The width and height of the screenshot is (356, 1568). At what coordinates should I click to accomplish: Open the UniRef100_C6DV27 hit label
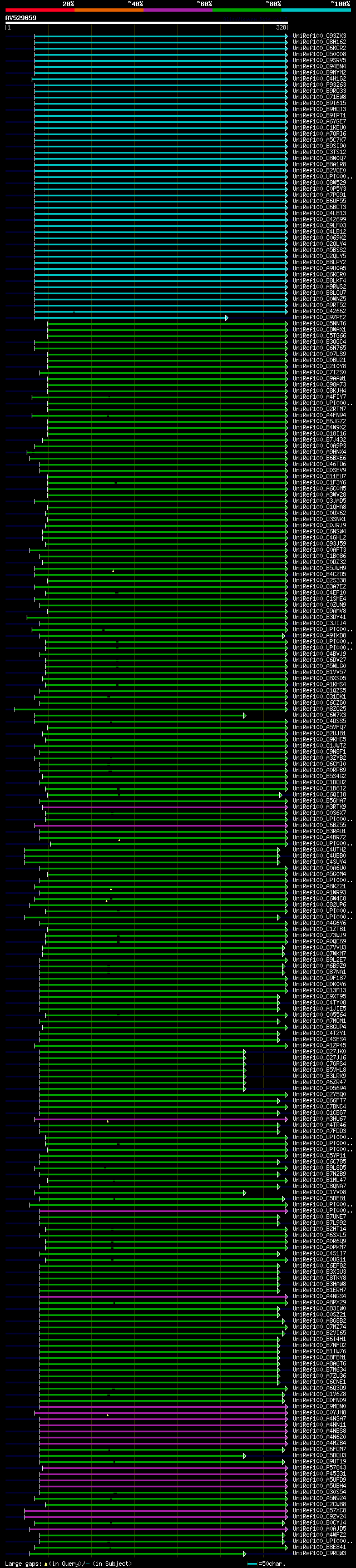tap(319, 660)
